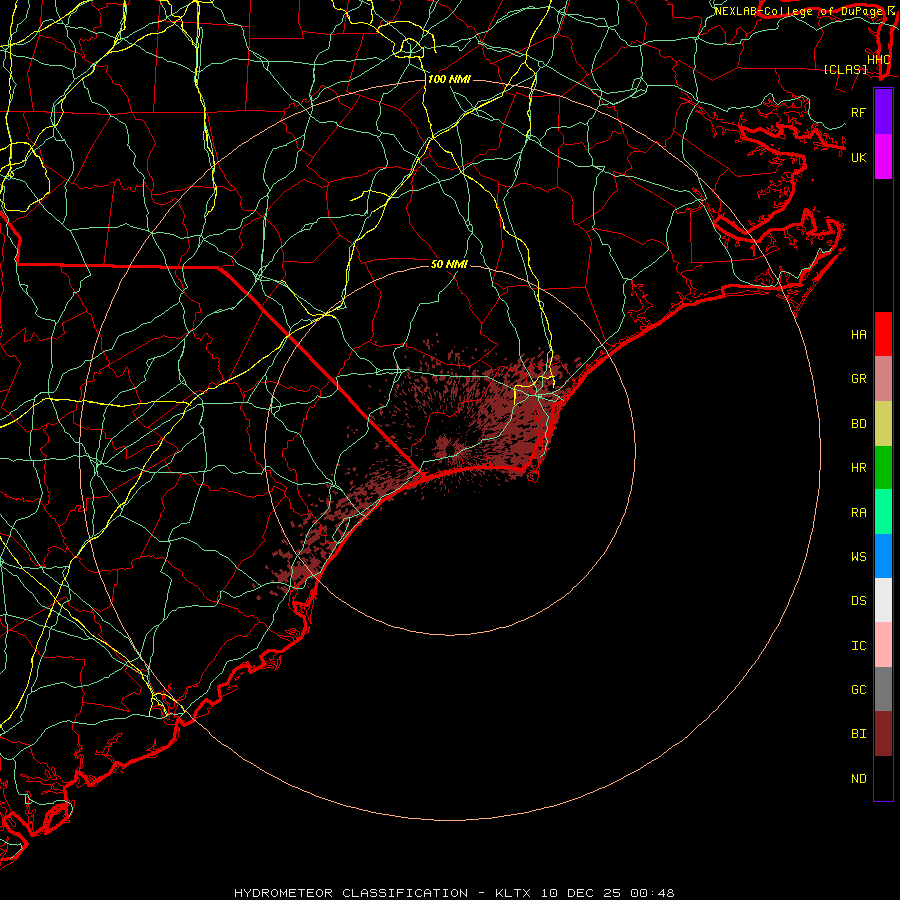Click the RF purple legend swatch

pos(883,112)
